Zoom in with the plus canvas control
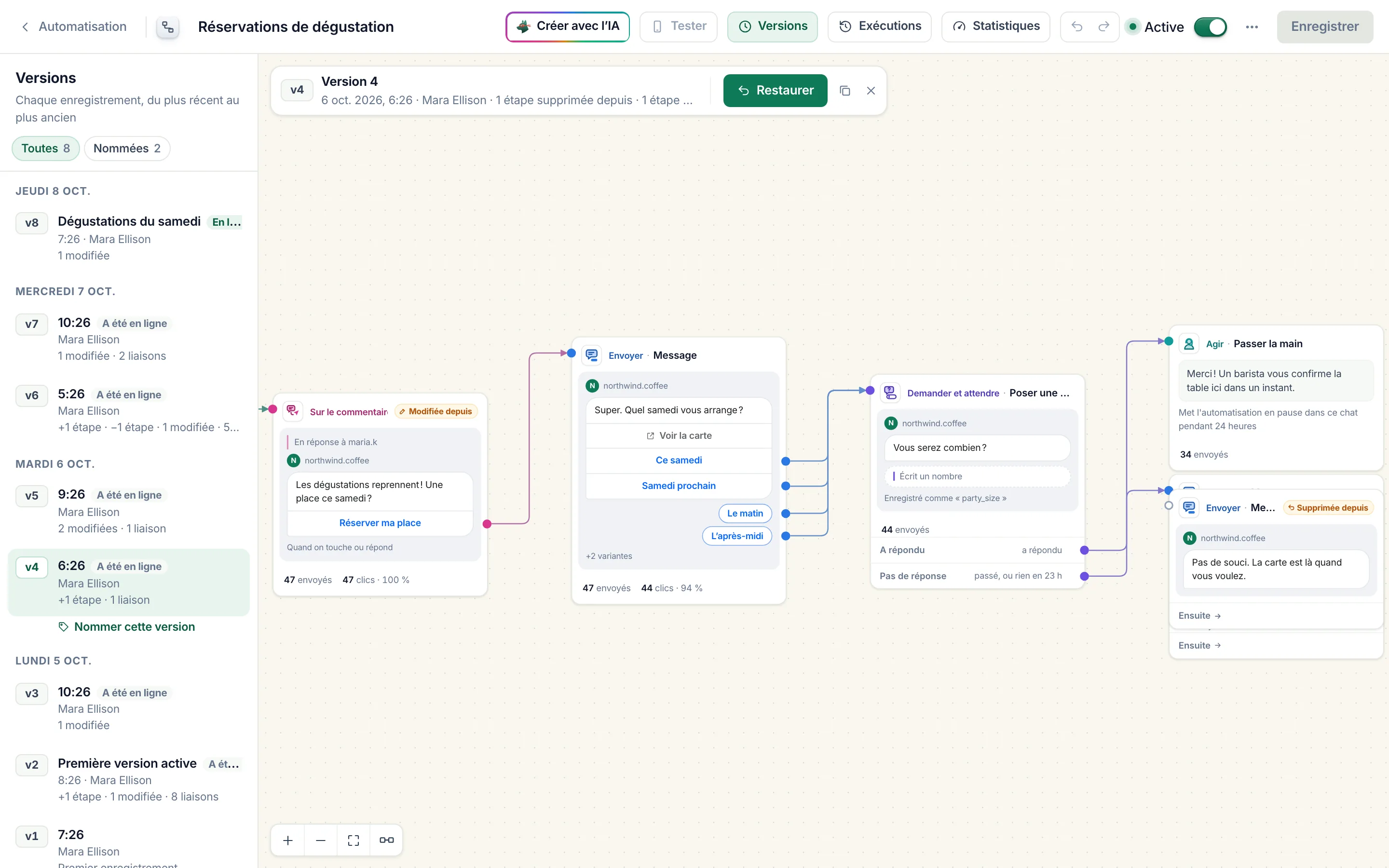 click(x=288, y=840)
